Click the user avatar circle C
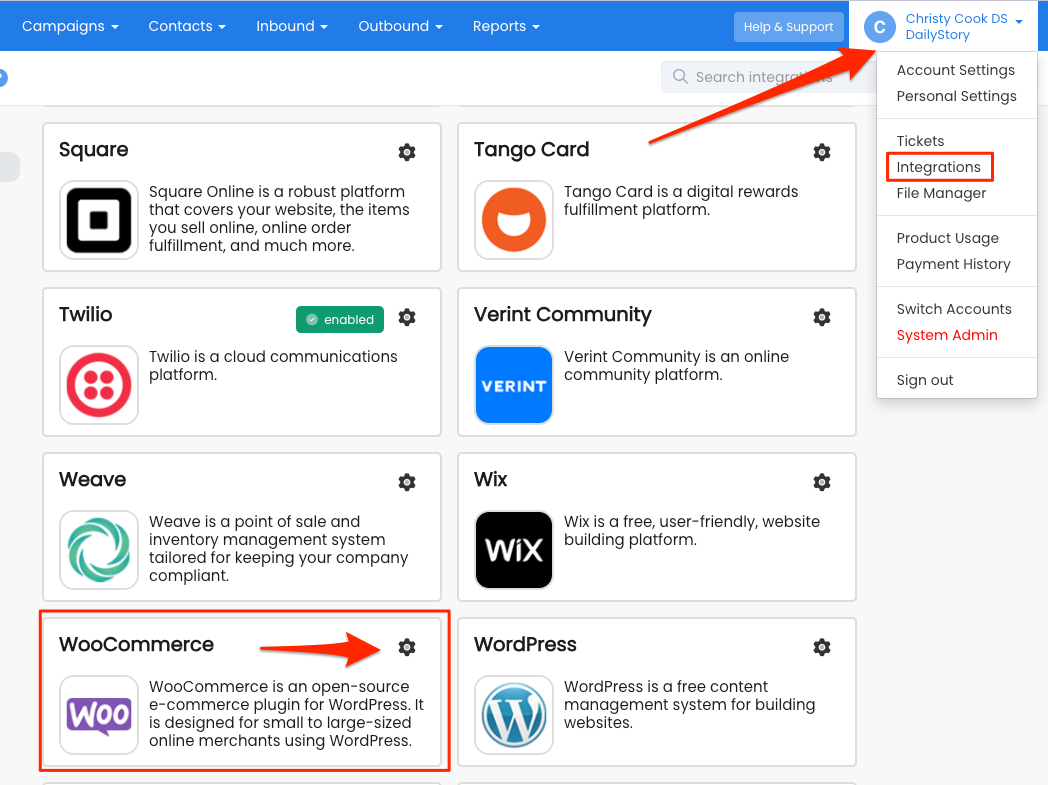Screen dimensions: 1048x785 [x=880, y=27]
